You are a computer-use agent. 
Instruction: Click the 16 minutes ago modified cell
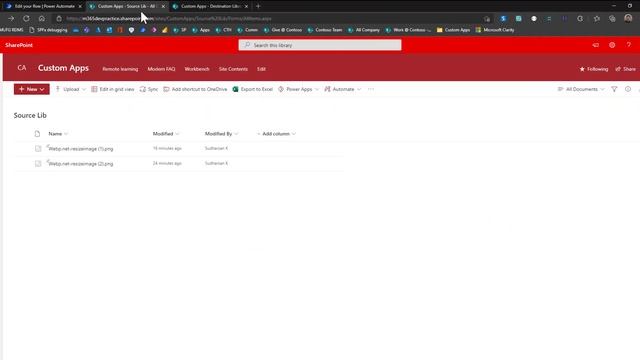167,148
